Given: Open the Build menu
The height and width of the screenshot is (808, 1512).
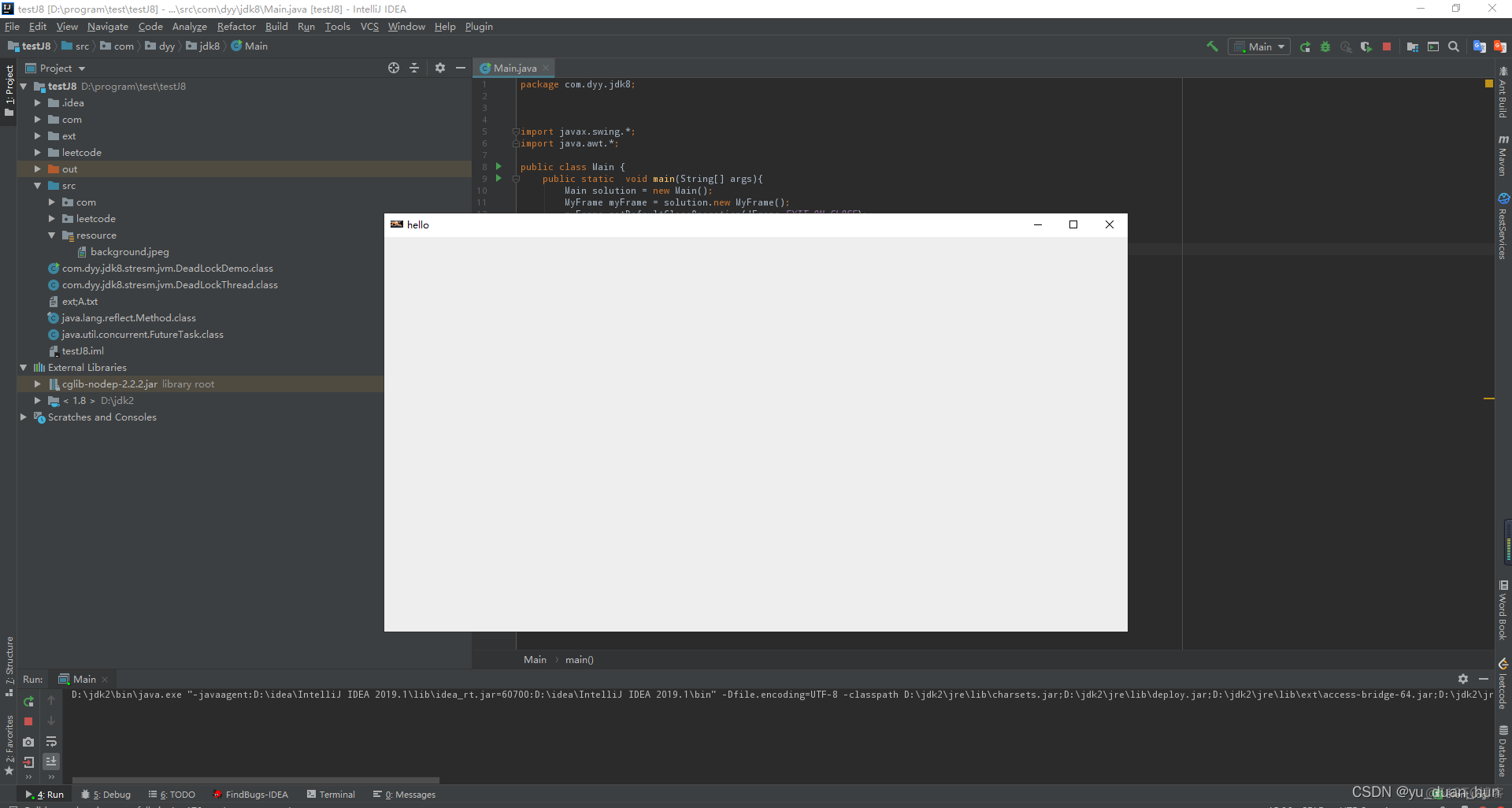Looking at the screenshot, I should (276, 27).
